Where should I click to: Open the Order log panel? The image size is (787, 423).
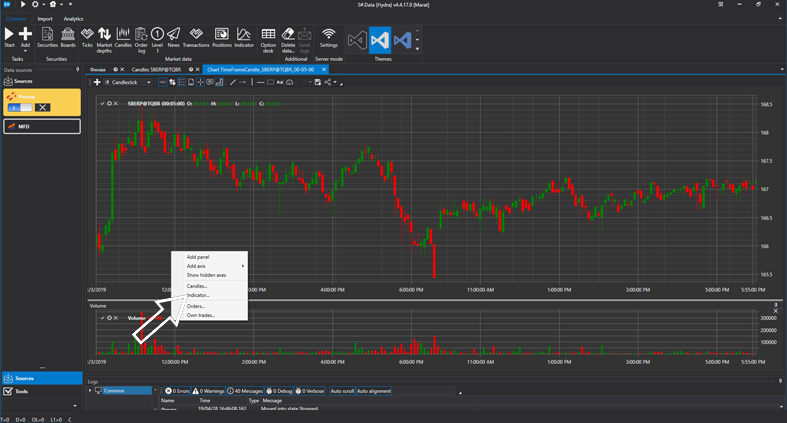(141, 40)
